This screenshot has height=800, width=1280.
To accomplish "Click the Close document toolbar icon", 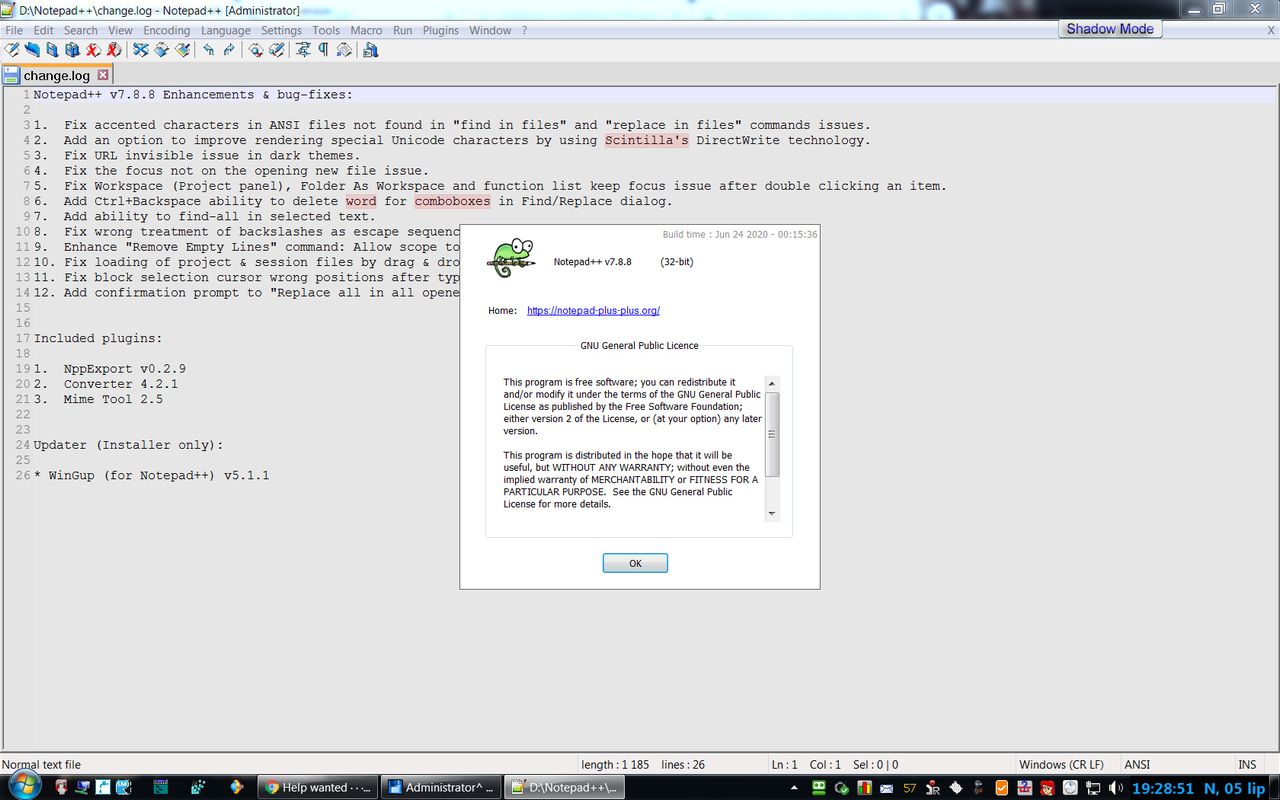I will (93, 49).
